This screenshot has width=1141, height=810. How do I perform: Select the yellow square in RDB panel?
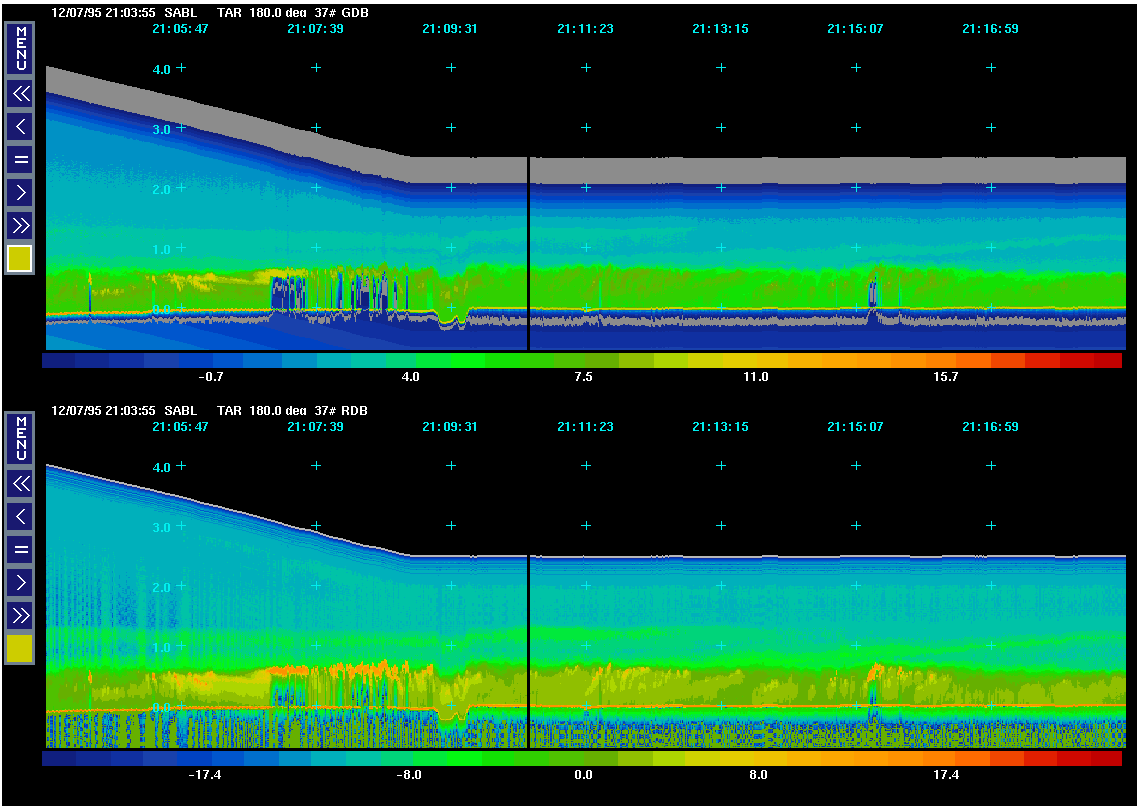pyautogui.click(x=20, y=649)
